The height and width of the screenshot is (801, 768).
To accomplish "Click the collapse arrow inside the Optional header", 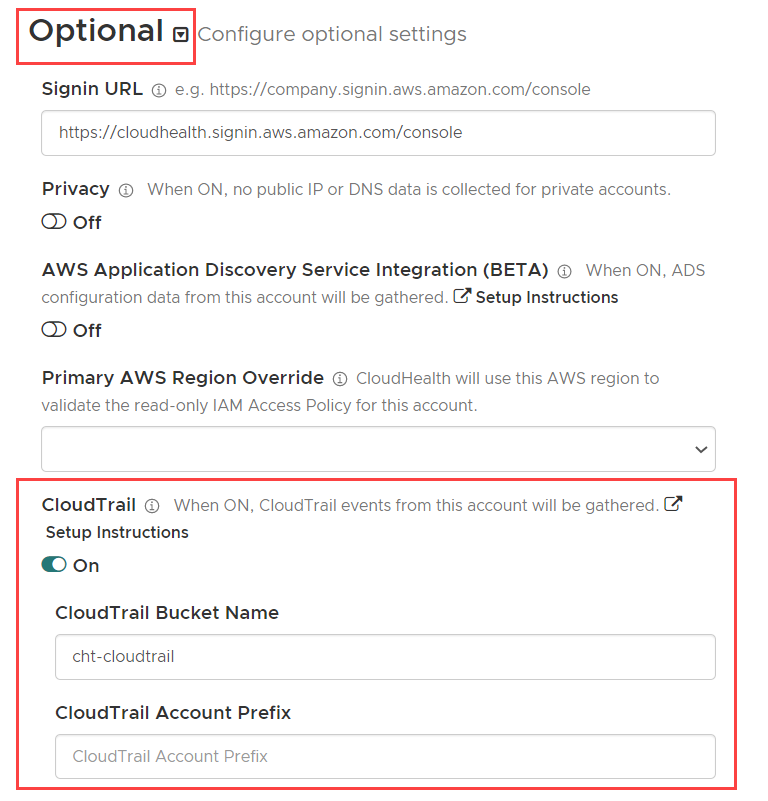I will (x=179, y=32).
